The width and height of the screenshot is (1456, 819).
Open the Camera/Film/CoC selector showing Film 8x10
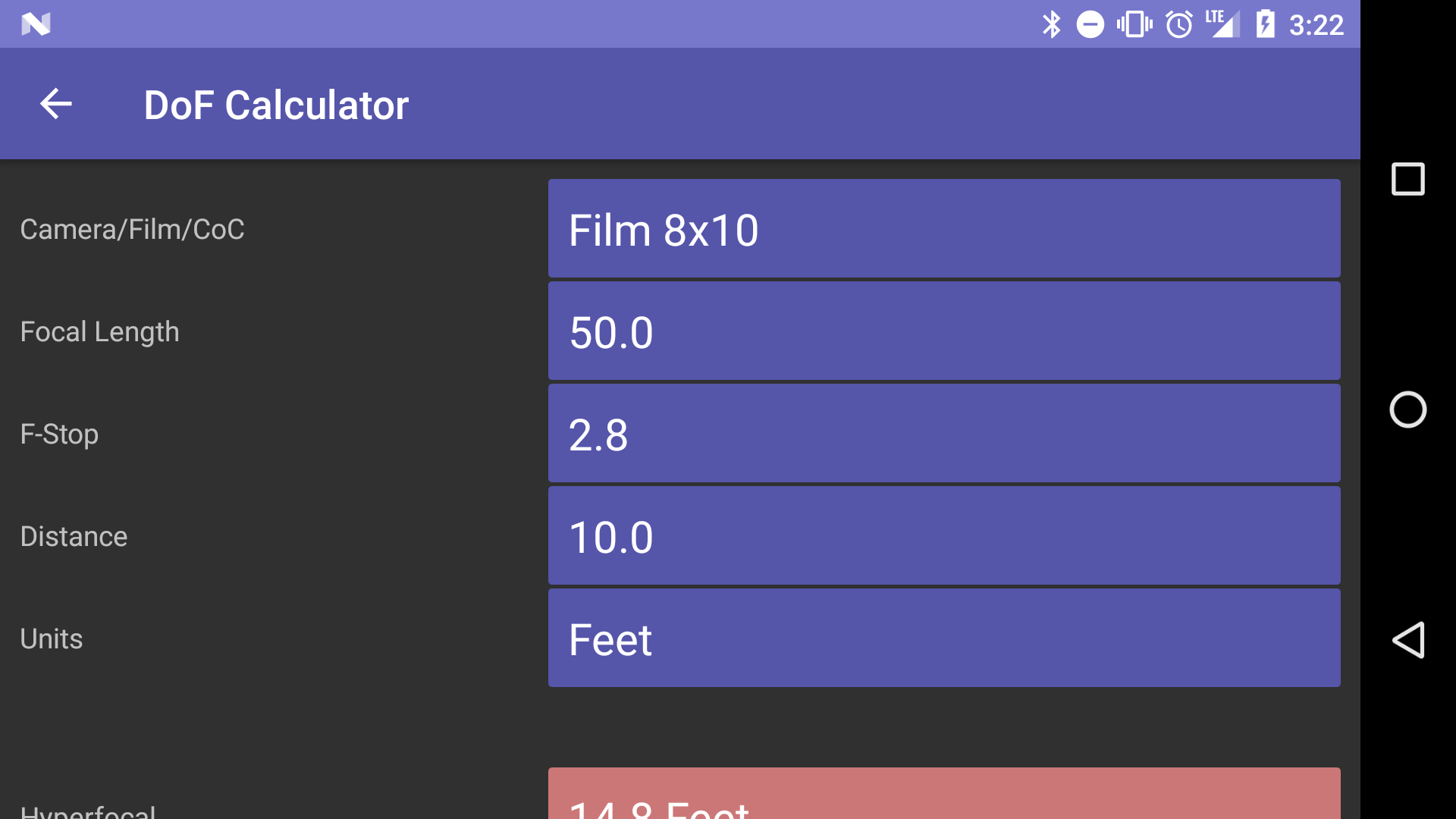943,228
